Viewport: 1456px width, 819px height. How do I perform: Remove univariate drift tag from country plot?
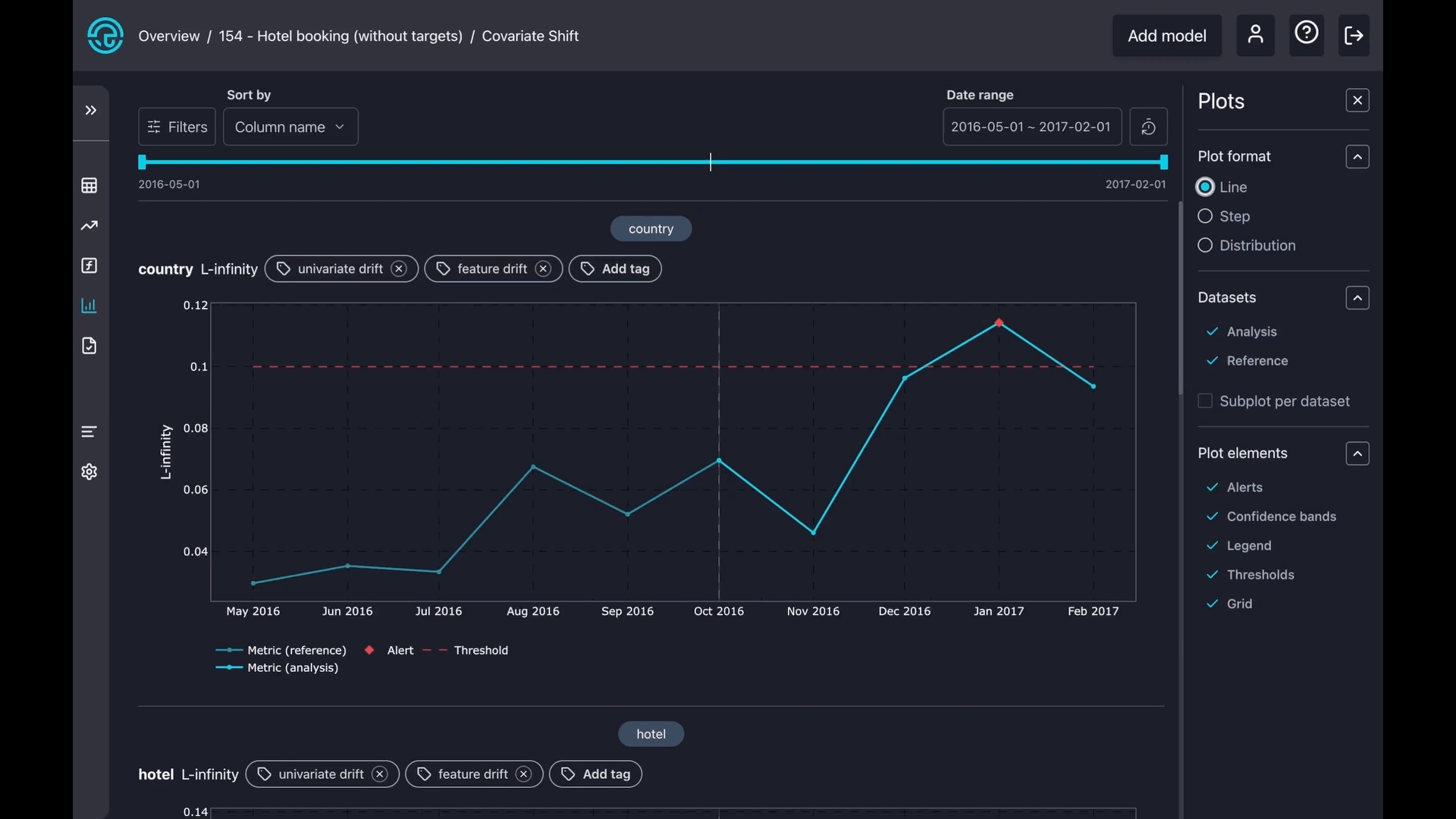(399, 269)
